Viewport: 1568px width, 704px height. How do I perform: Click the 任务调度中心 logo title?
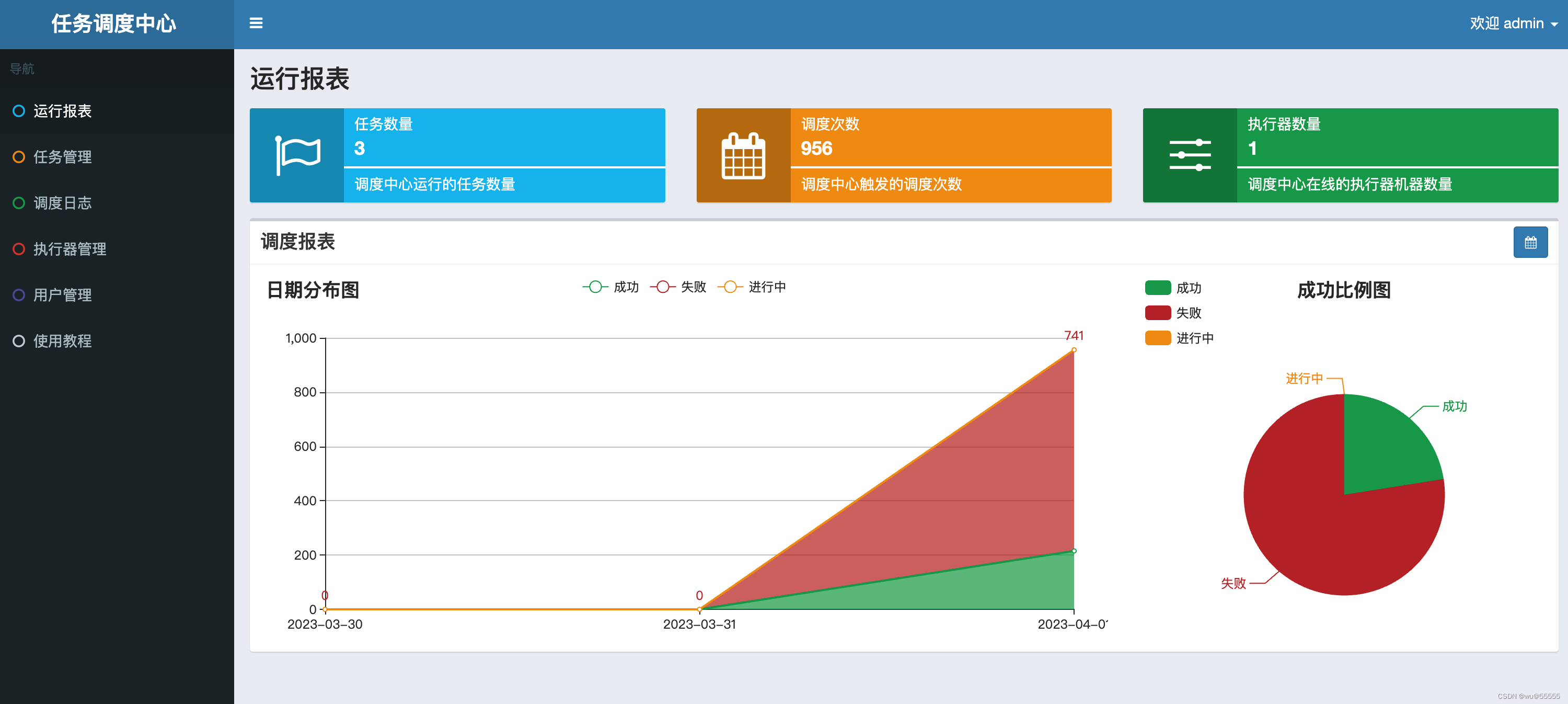click(114, 24)
